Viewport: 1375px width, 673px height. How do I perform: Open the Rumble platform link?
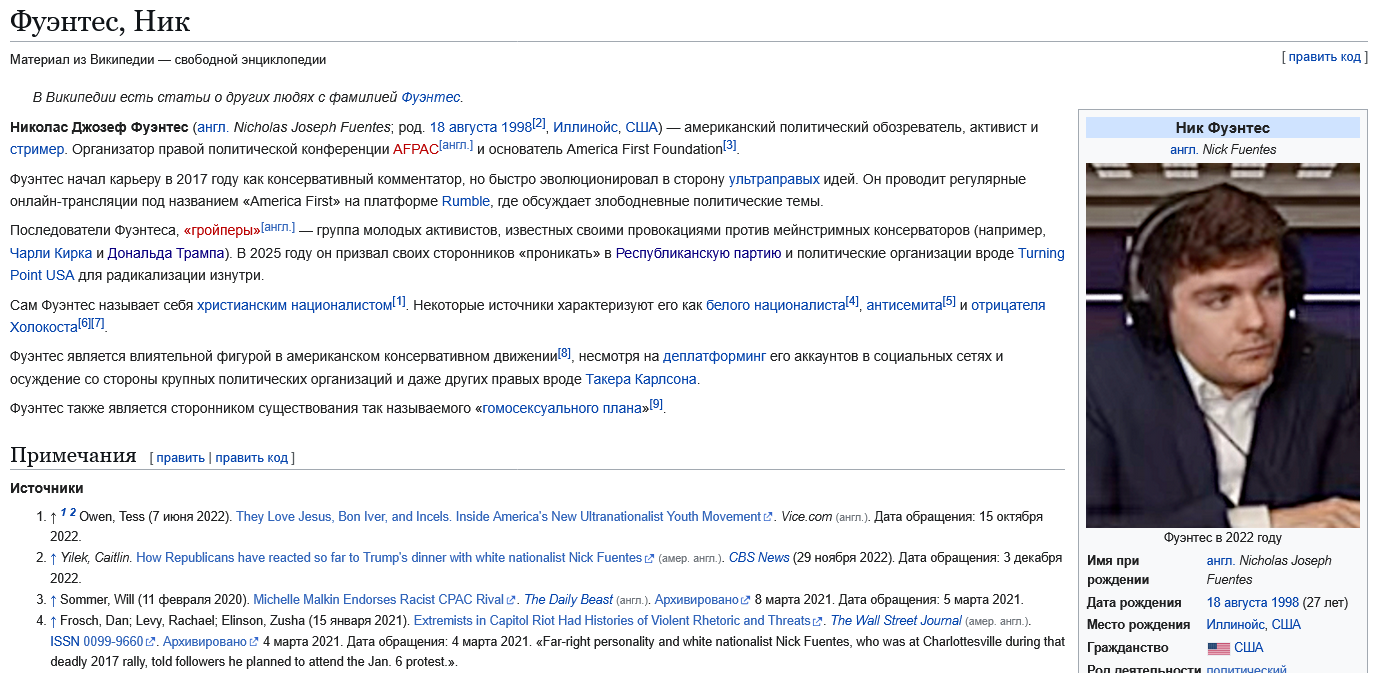click(466, 201)
